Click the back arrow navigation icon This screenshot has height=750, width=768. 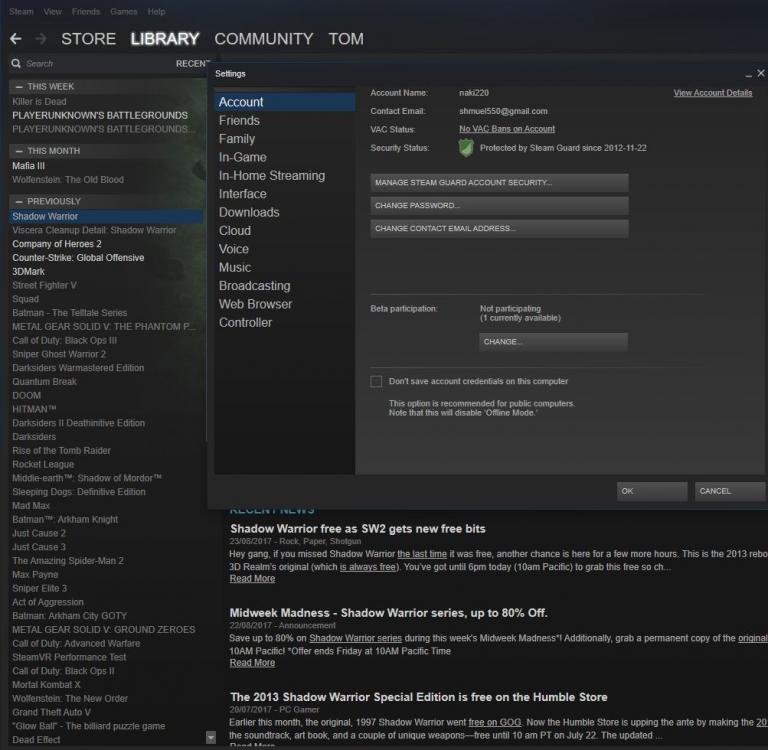[16, 39]
